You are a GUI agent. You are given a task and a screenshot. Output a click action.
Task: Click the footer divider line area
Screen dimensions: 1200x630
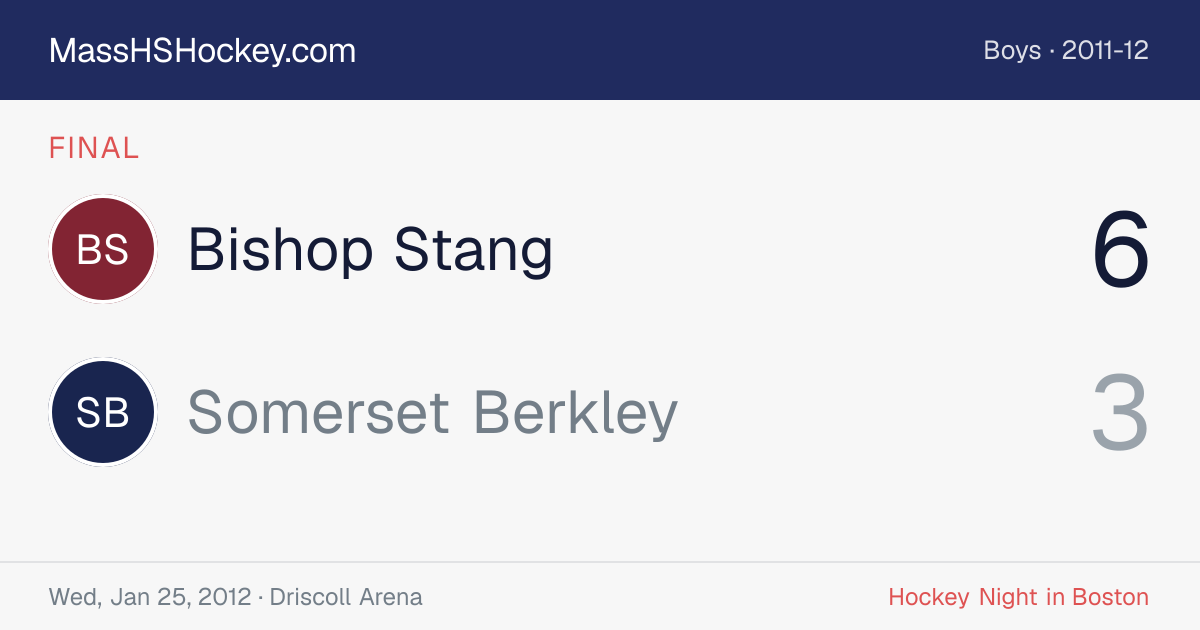pyautogui.click(x=600, y=562)
